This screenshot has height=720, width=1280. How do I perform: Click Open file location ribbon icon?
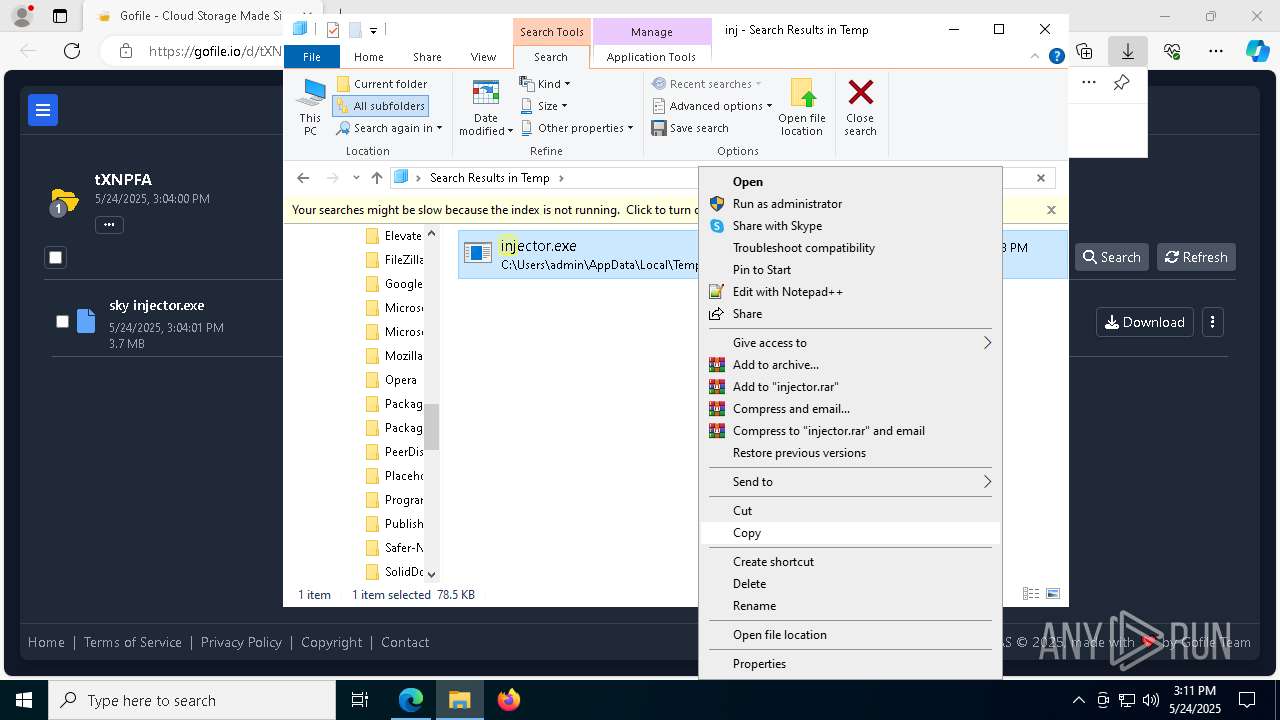(802, 107)
